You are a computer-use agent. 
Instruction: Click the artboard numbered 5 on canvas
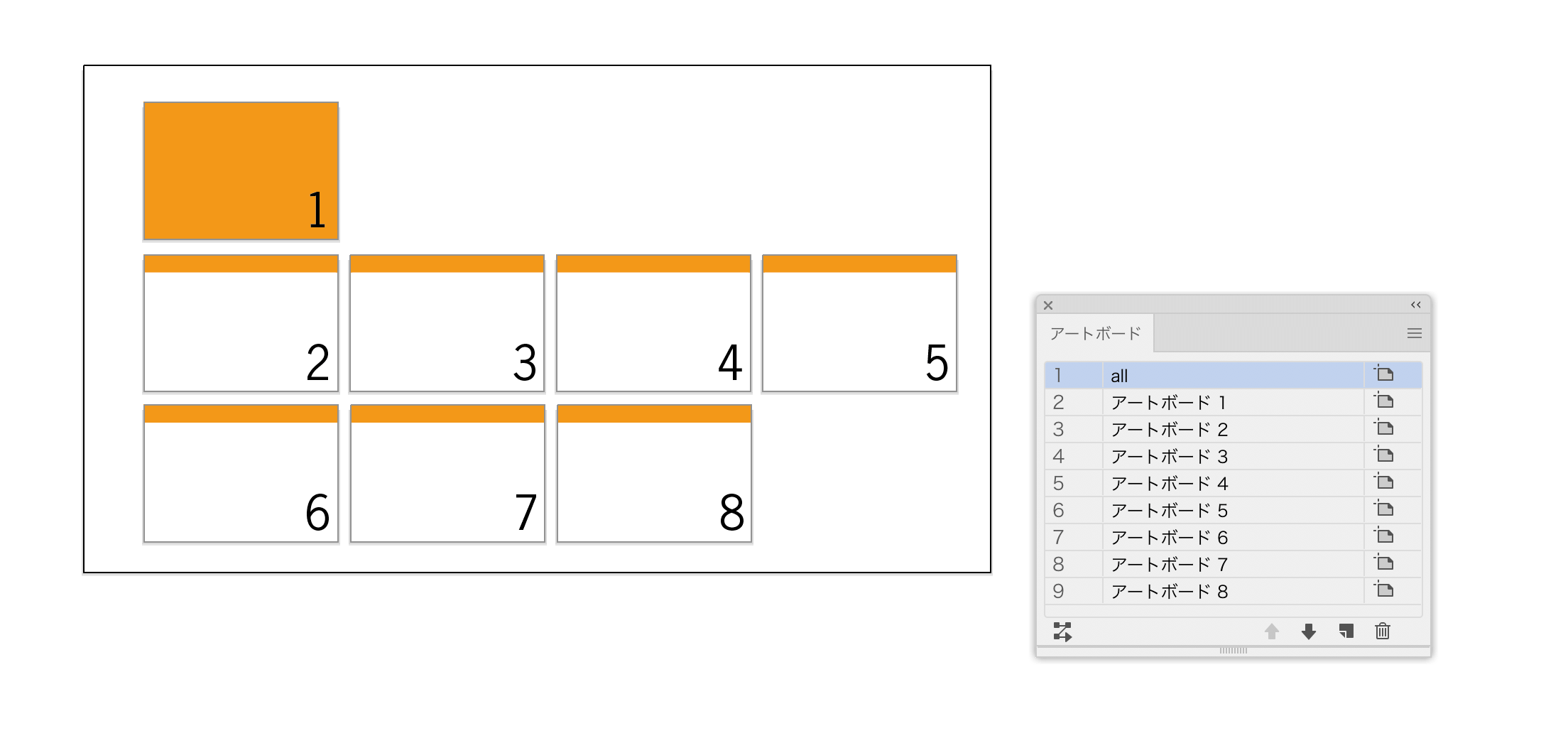click(x=859, y=323)
